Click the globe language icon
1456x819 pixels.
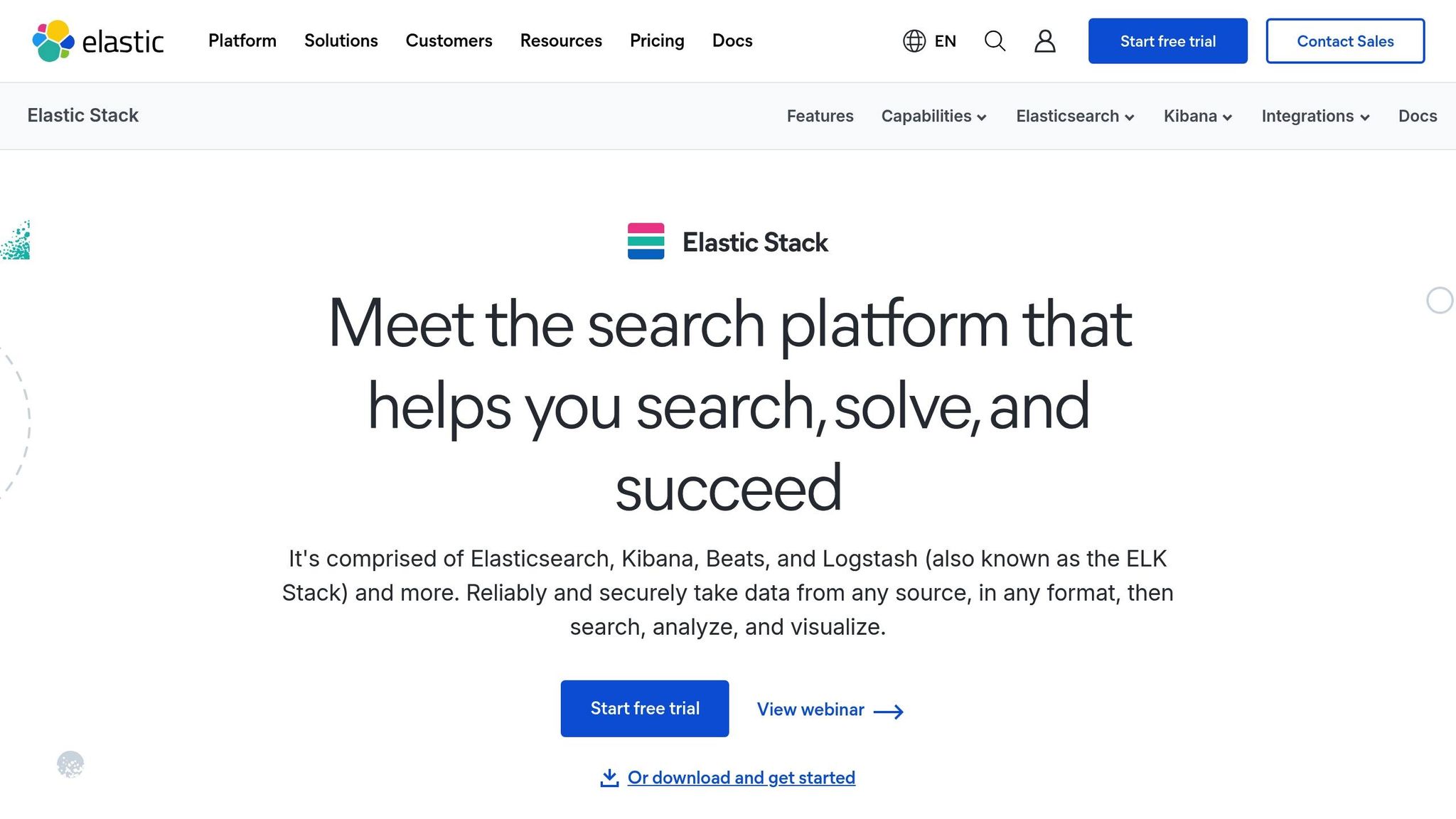pyautogui.click(x=915, y=41)
